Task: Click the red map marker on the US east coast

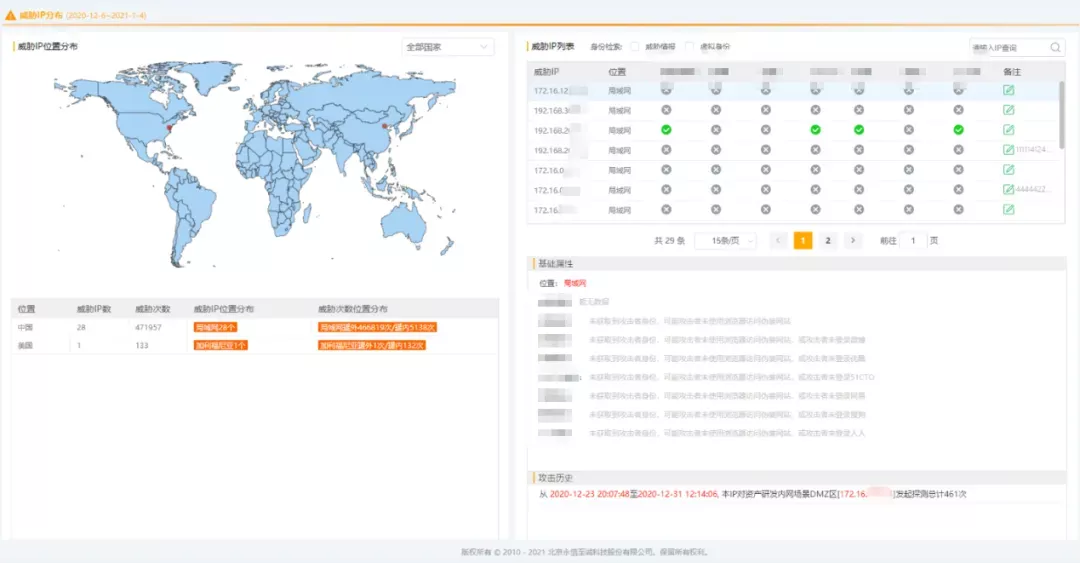Action: [x=169, y=128]
